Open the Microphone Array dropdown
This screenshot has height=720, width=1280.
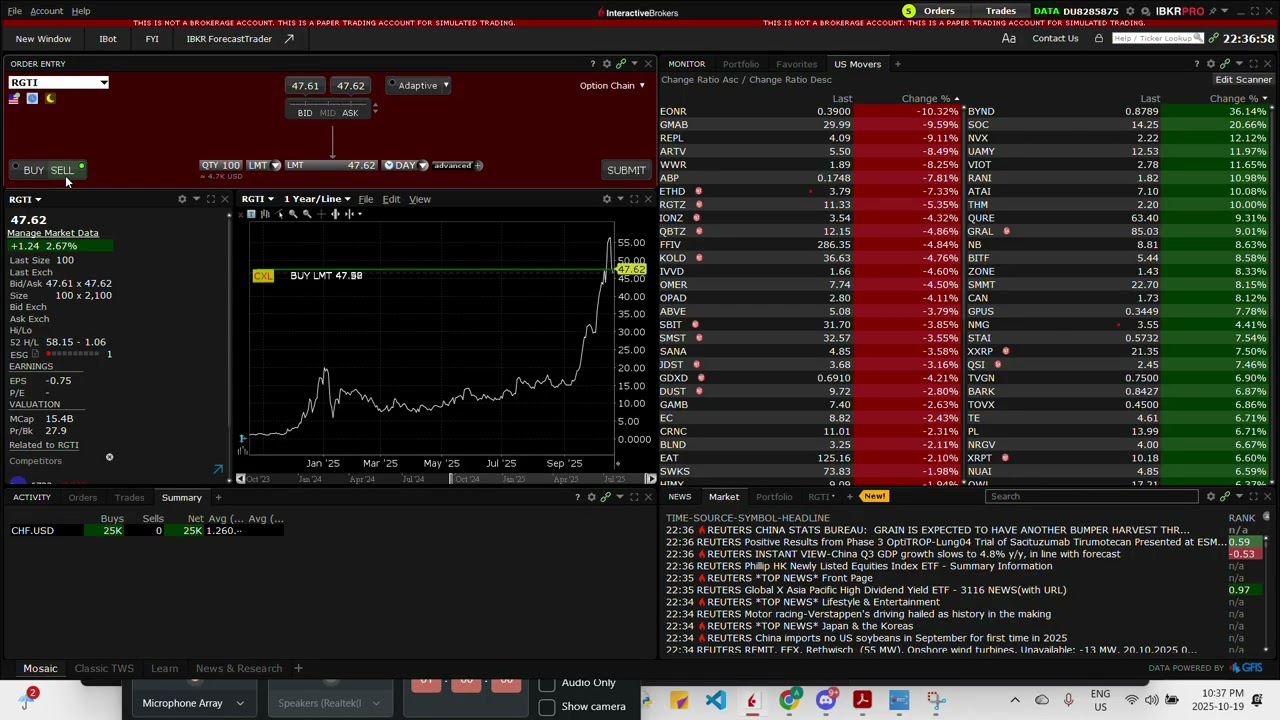pyautogui.click(x=193, y=703)
